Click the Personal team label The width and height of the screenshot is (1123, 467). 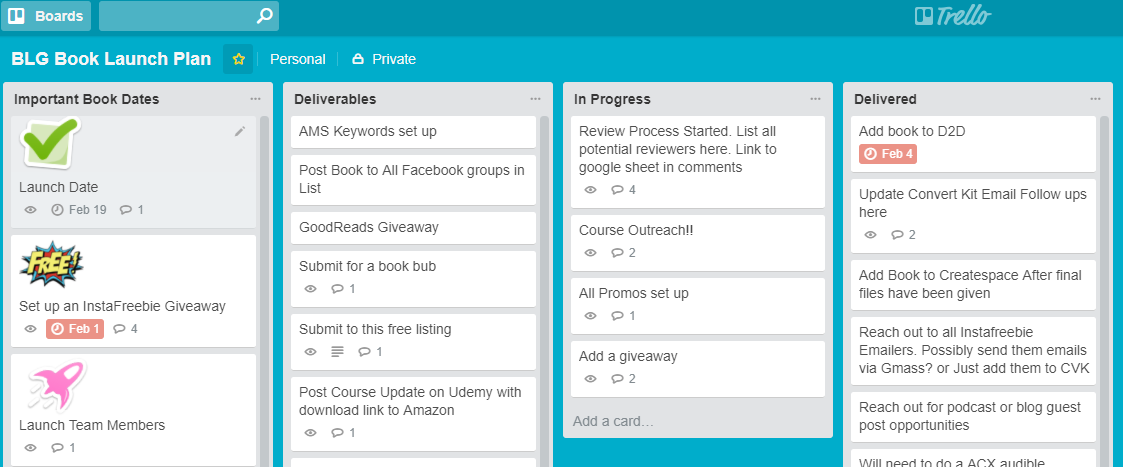pyautogui.click(x=297, y=59)
